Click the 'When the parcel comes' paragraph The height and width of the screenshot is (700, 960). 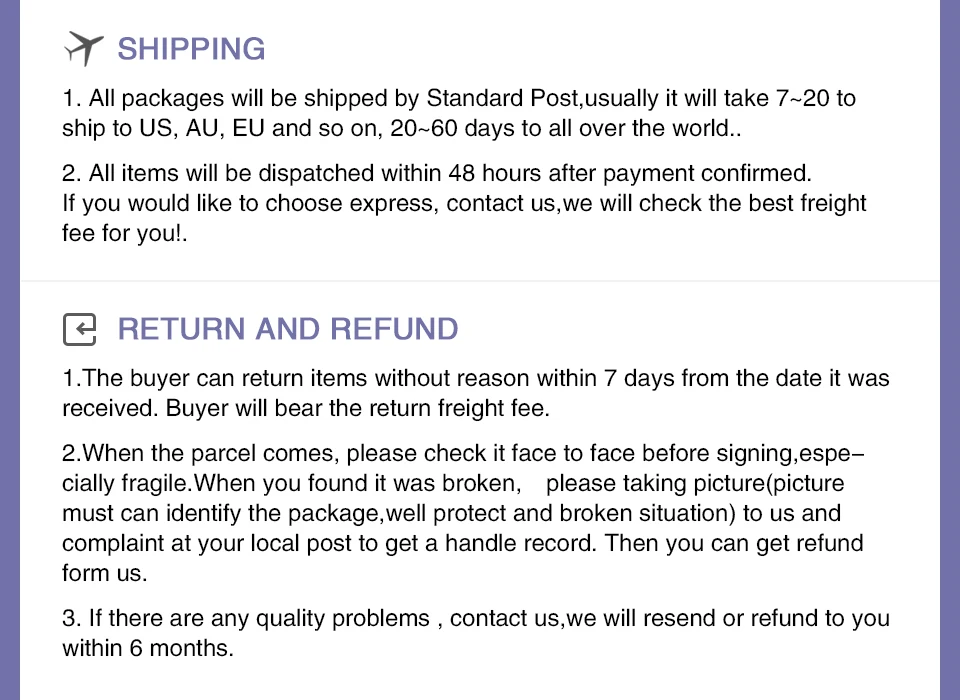[x=463, y=513]
